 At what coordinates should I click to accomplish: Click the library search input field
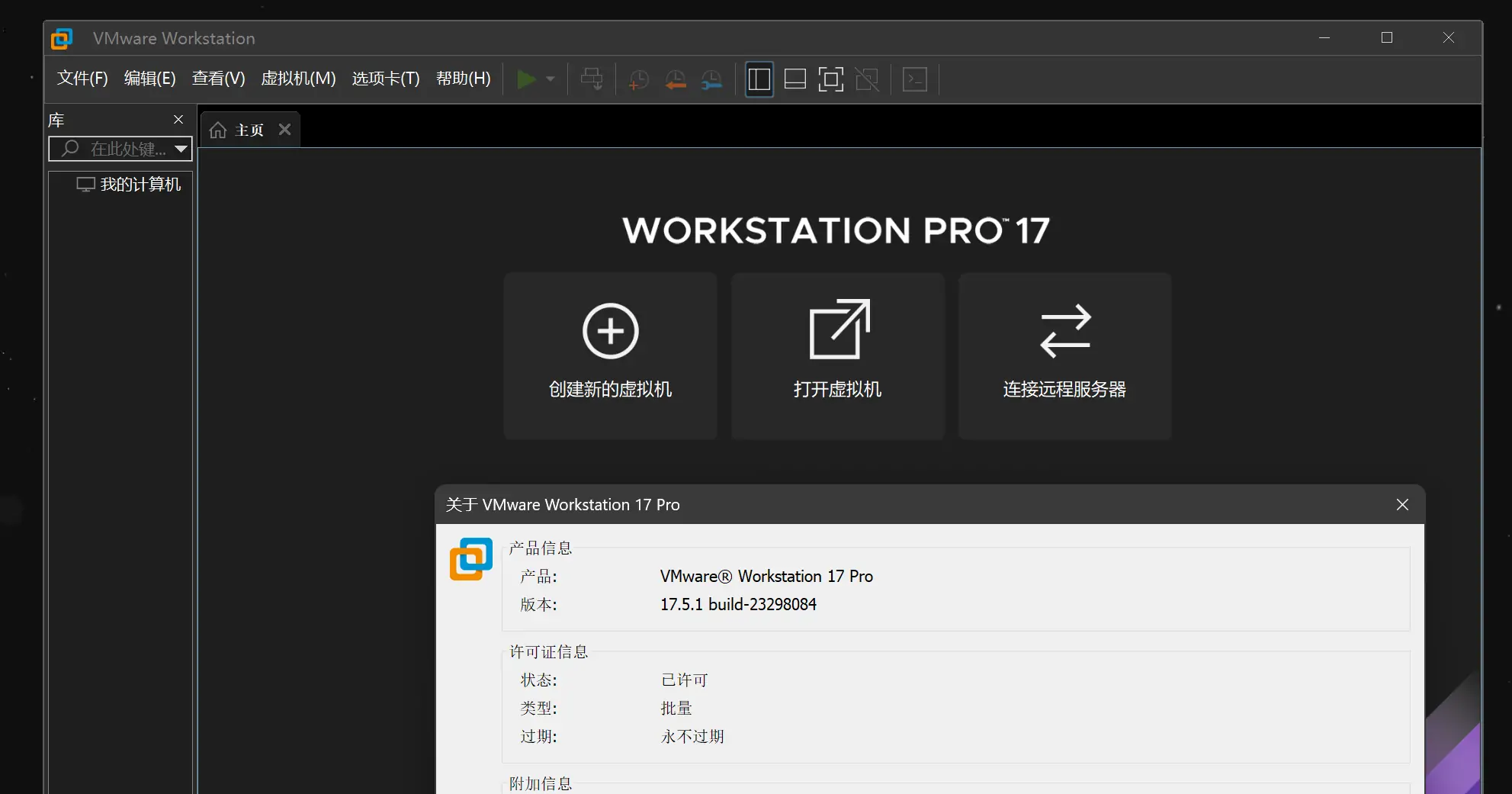[120, 149]
